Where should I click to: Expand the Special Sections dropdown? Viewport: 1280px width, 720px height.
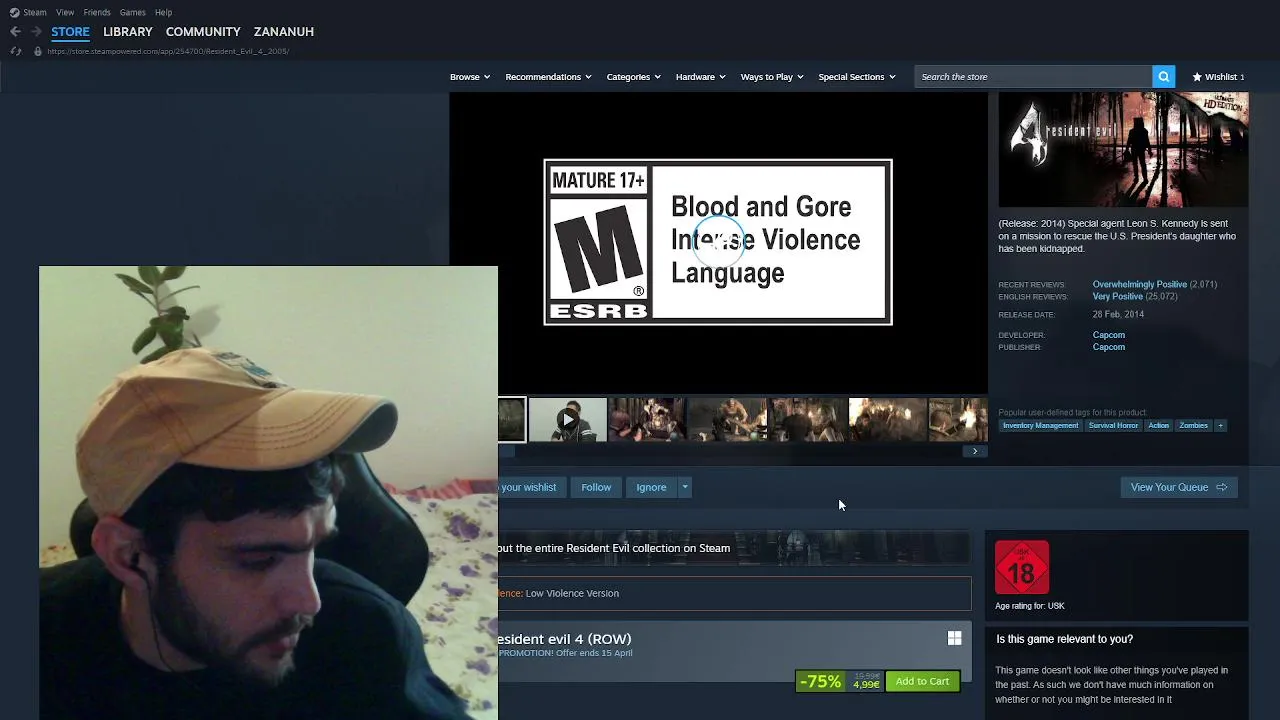tap(856, 76)
